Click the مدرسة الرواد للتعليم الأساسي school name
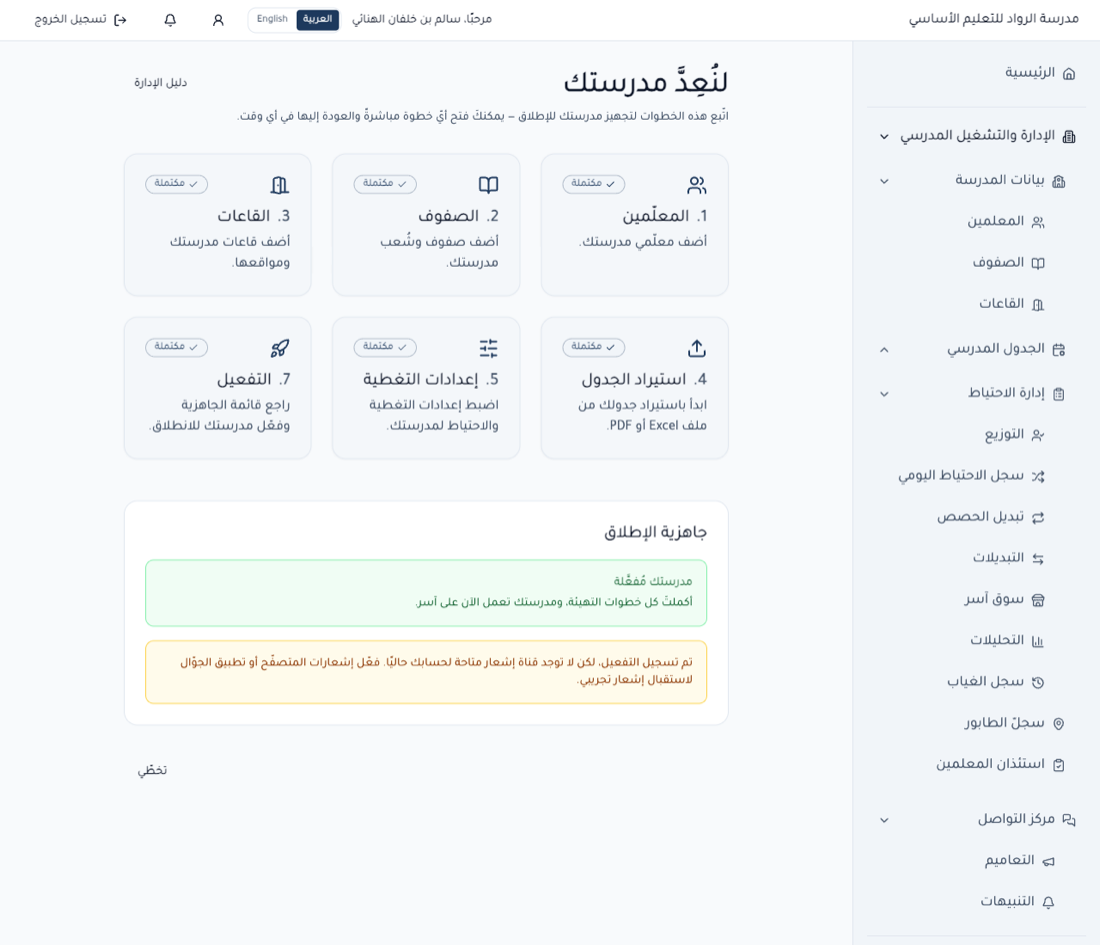Viewport: 1100px width, 945px height. 994,19
